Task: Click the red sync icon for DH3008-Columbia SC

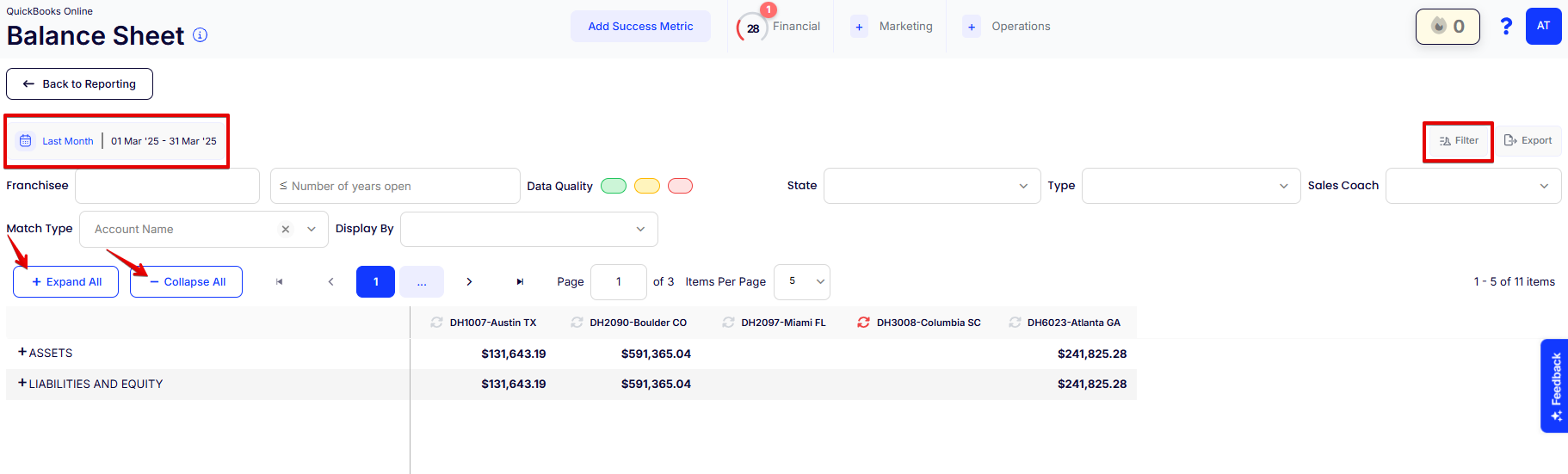Action: click(x=863, y=323)
